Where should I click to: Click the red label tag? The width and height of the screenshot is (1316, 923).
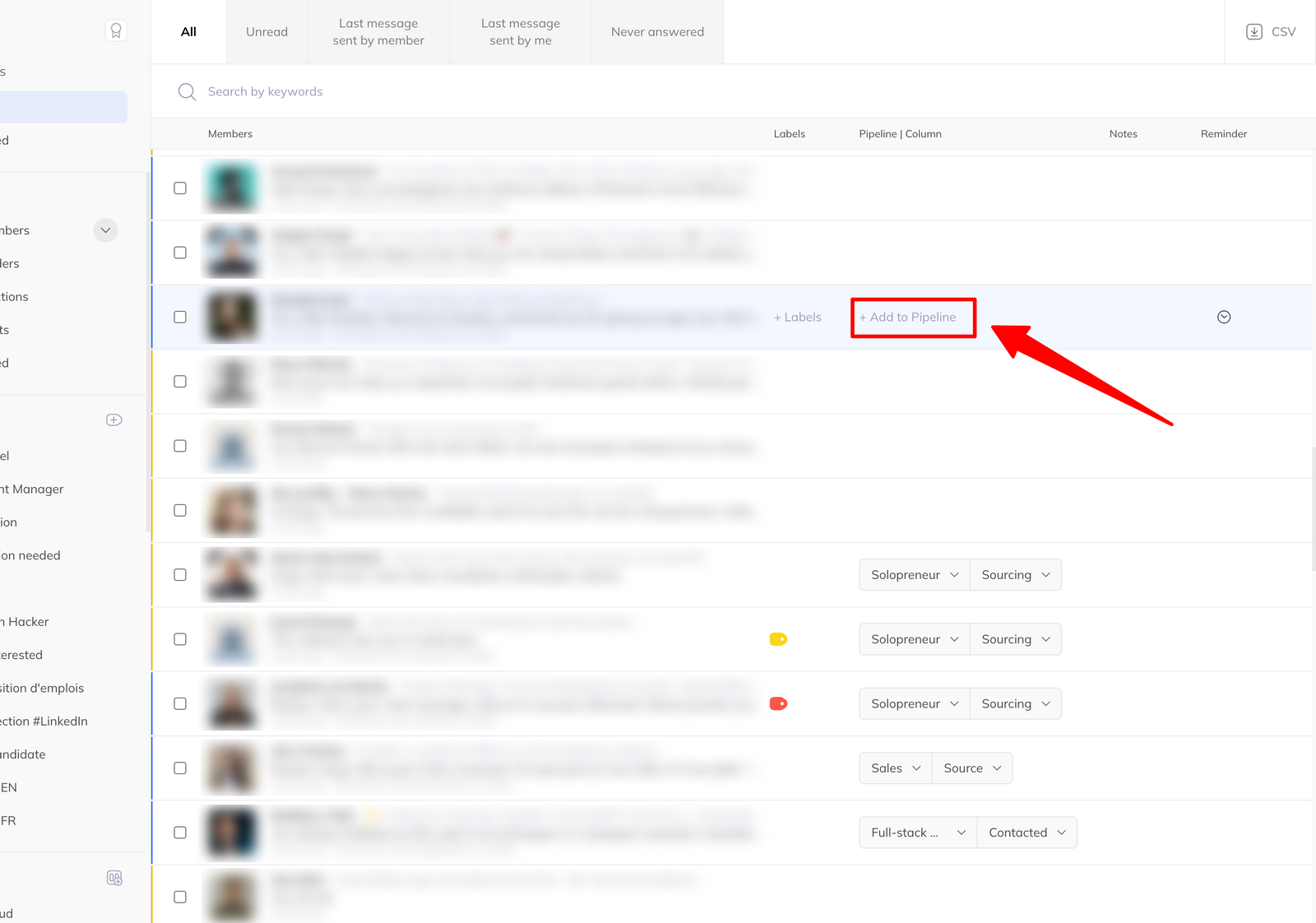(778, 703)
